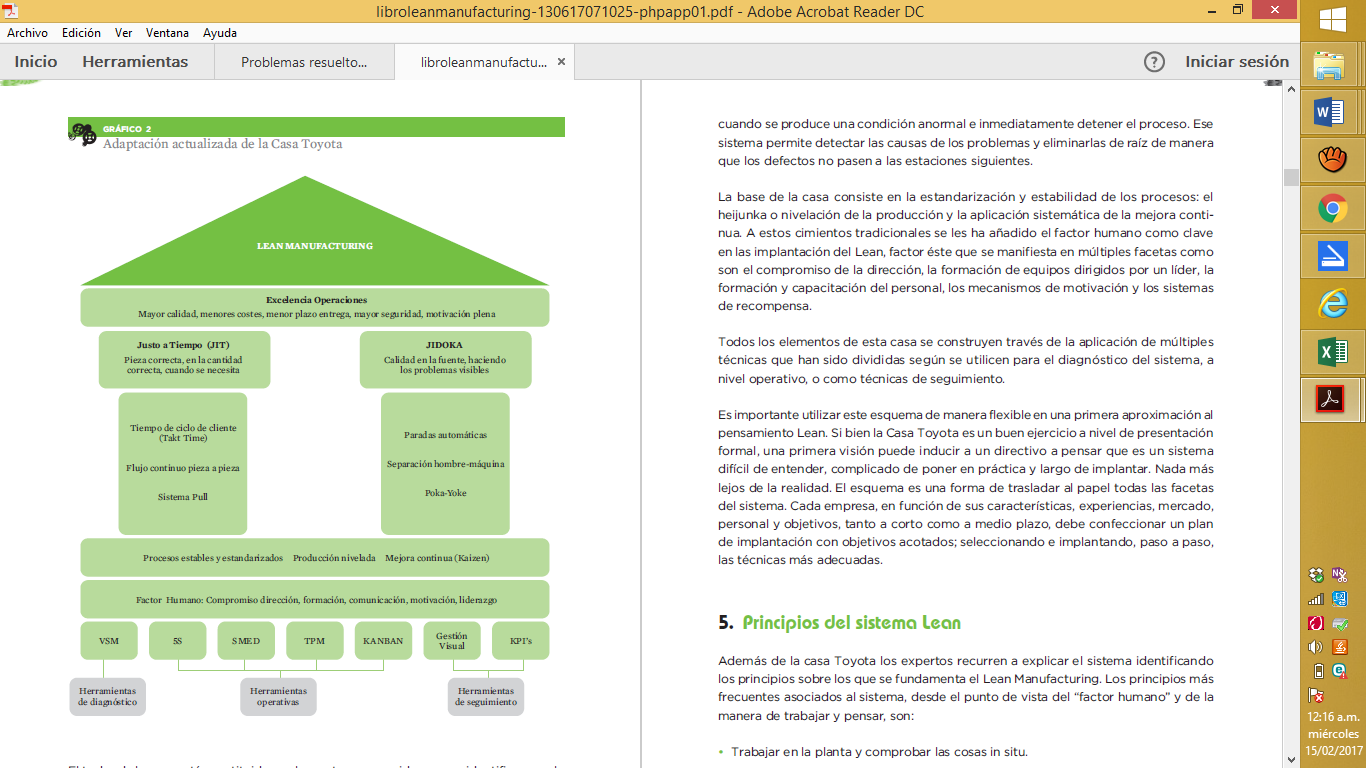Click the ESET security tray icon
The image size is (1366, 768).
[1340, 671]
